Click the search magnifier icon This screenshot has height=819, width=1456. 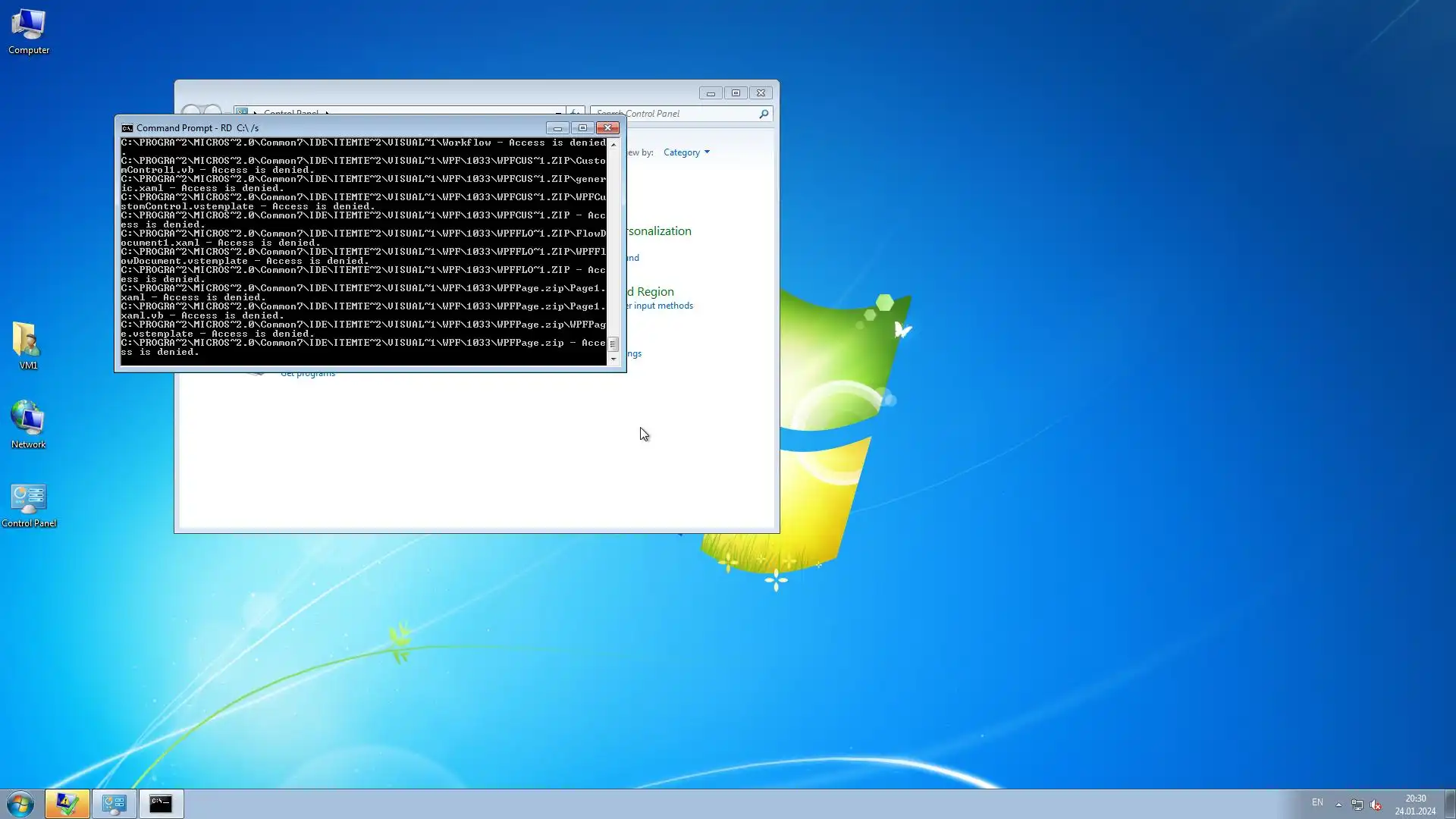pos(764,114)
